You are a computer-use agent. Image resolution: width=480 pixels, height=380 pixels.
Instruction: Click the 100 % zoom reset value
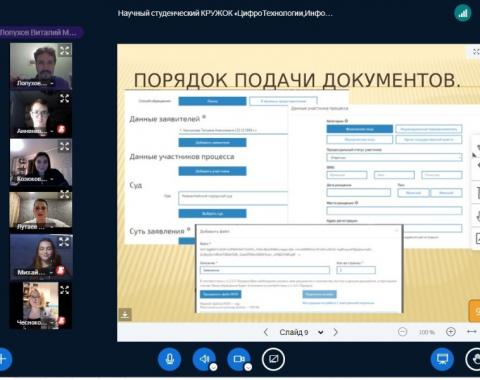tap(427, 332)
